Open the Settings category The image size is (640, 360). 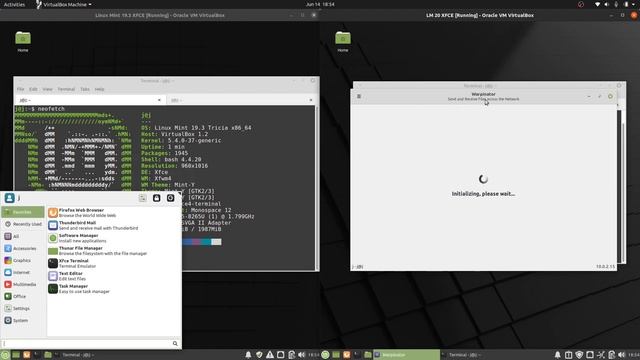coord(23,308)
